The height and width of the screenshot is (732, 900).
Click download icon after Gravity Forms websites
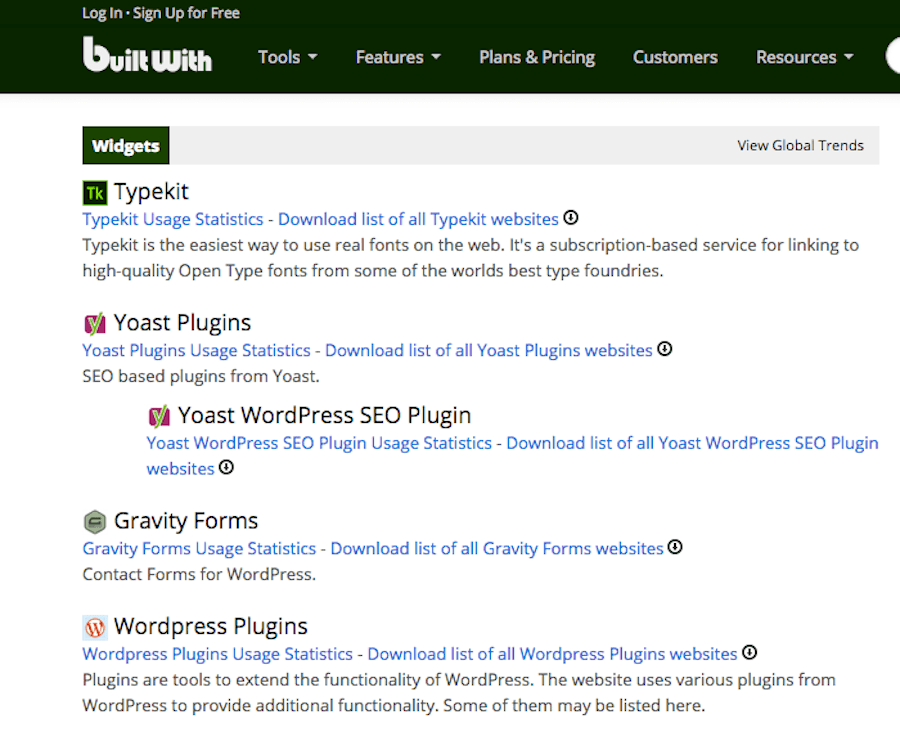pyautogui.click(x=675, y=547)
